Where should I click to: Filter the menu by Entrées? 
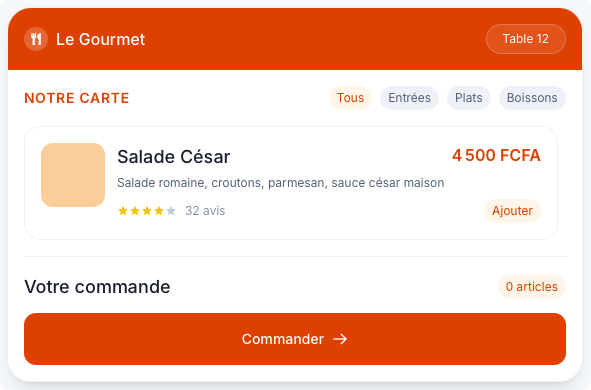[409, 98]
